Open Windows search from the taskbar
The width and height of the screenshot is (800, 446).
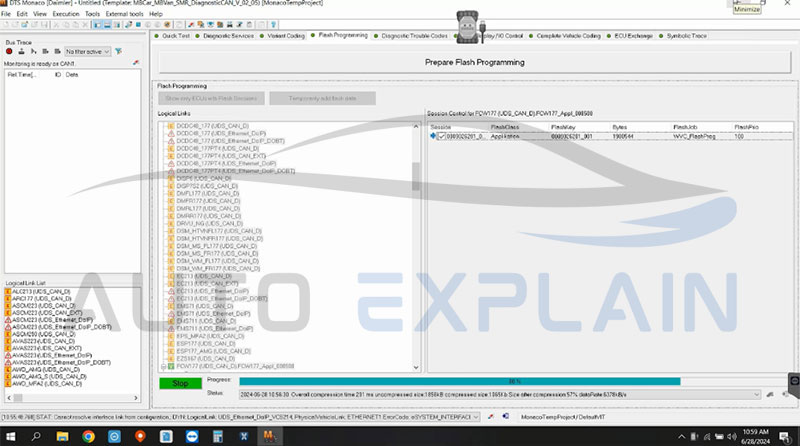[36, 436]
